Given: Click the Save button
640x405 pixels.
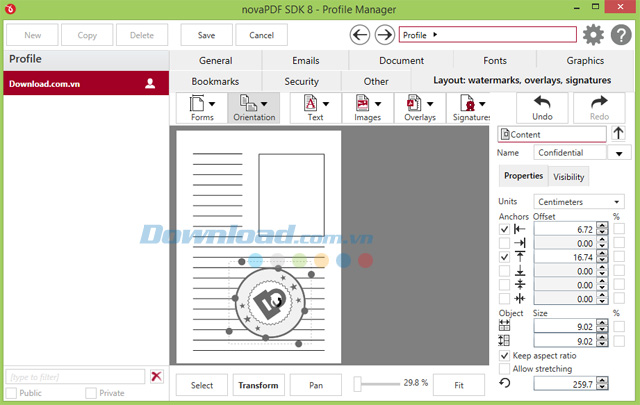Looking at the screenshot, I should pos(207,35).
